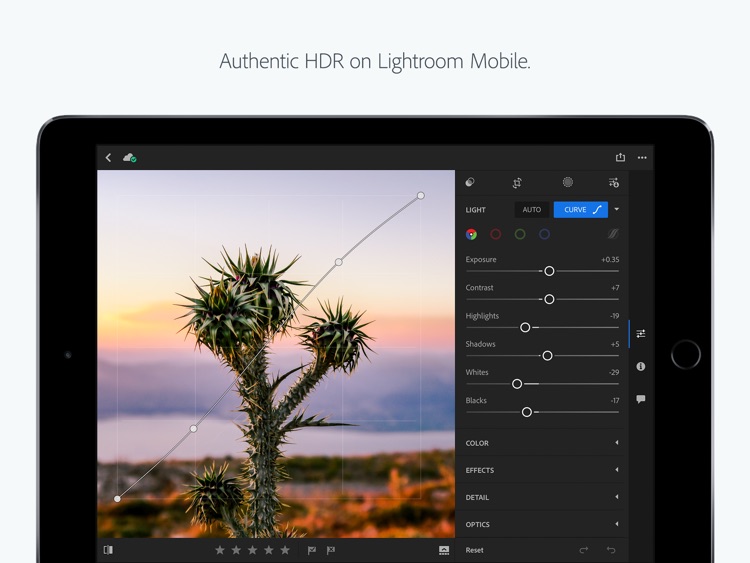Click the upper-middle tone curve point
Image resolution: width=750 pixels, height=563 pixels.
pyautogui.click(x=339, y=262)
